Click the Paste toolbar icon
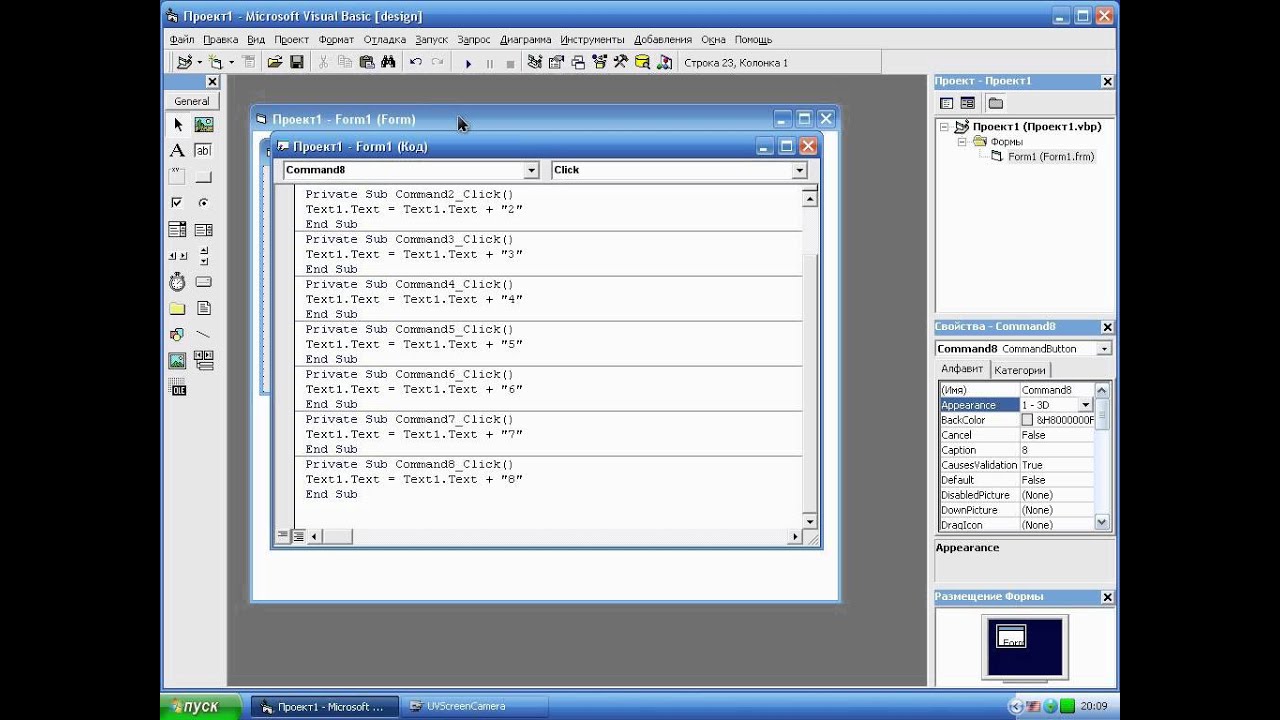 point(366,62)
